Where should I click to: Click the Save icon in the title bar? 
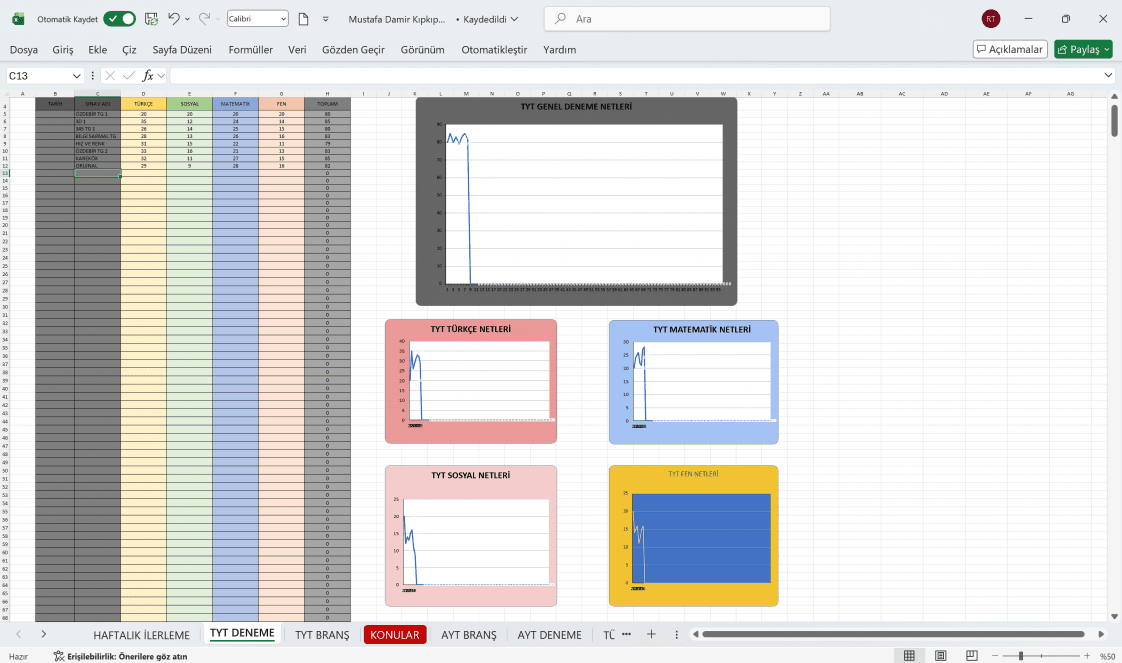click(x=151, y=19)
